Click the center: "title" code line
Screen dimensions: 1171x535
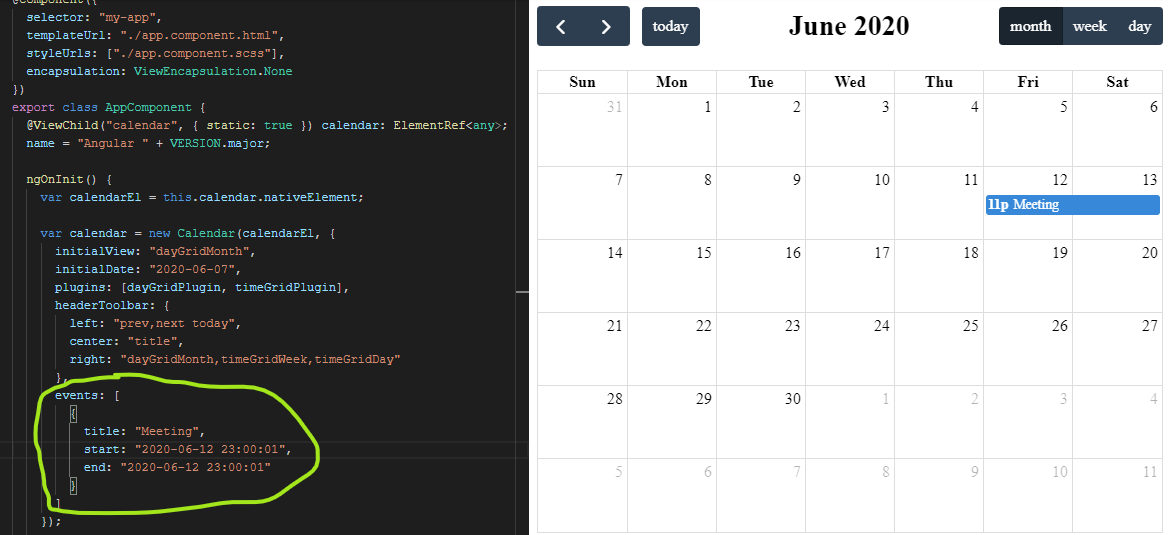126,341
